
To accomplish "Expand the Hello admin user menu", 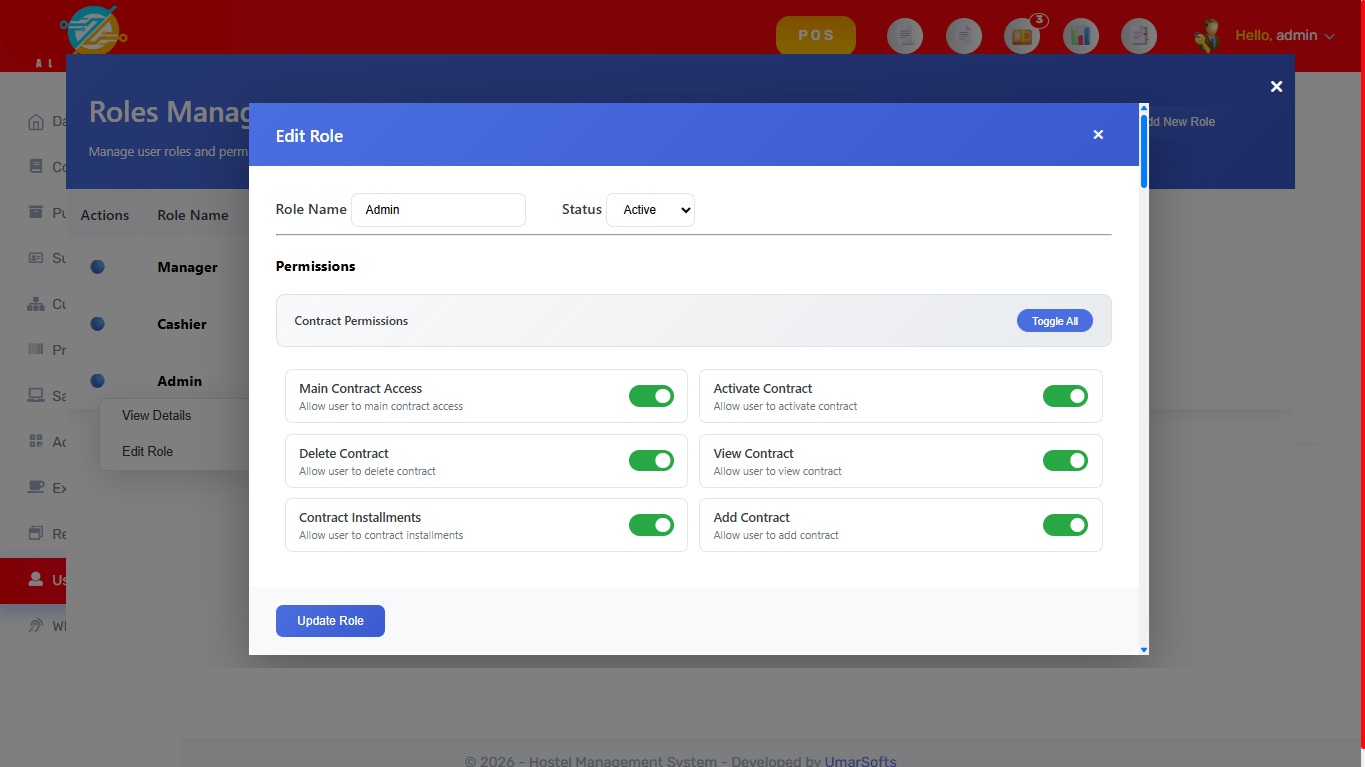I will click(1284, 36).
